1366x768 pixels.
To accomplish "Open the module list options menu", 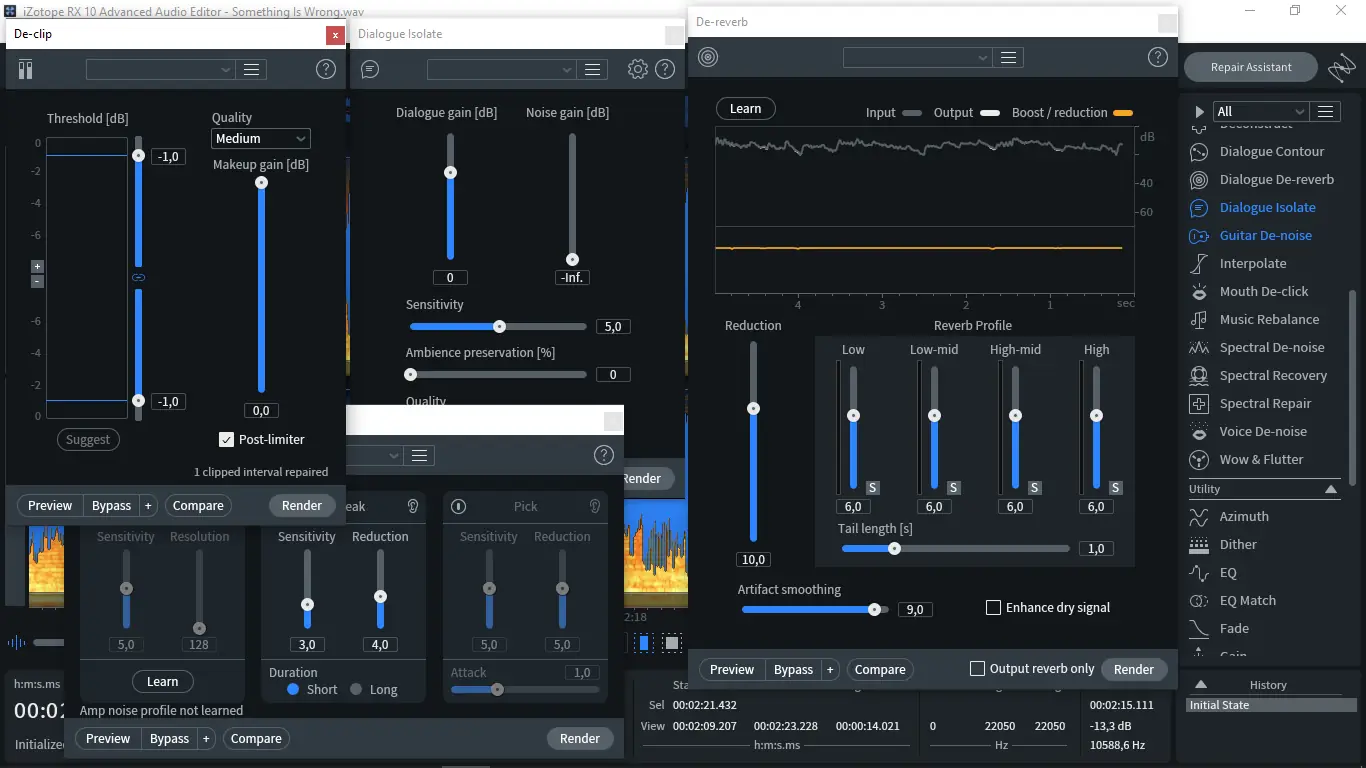I will tap(1326, 111).
